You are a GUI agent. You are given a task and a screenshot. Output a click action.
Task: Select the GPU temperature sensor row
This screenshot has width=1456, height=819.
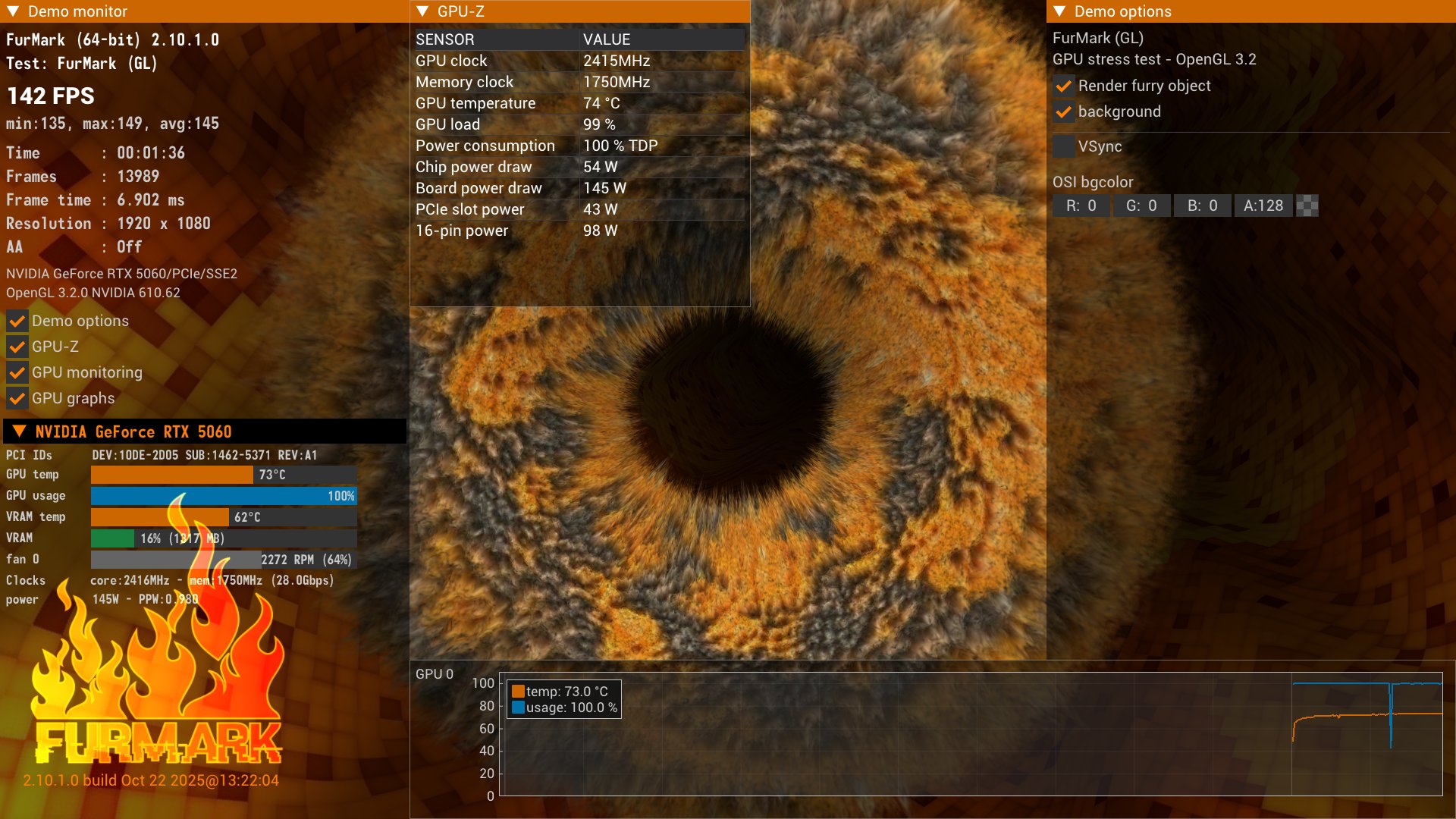click(580, 103)
